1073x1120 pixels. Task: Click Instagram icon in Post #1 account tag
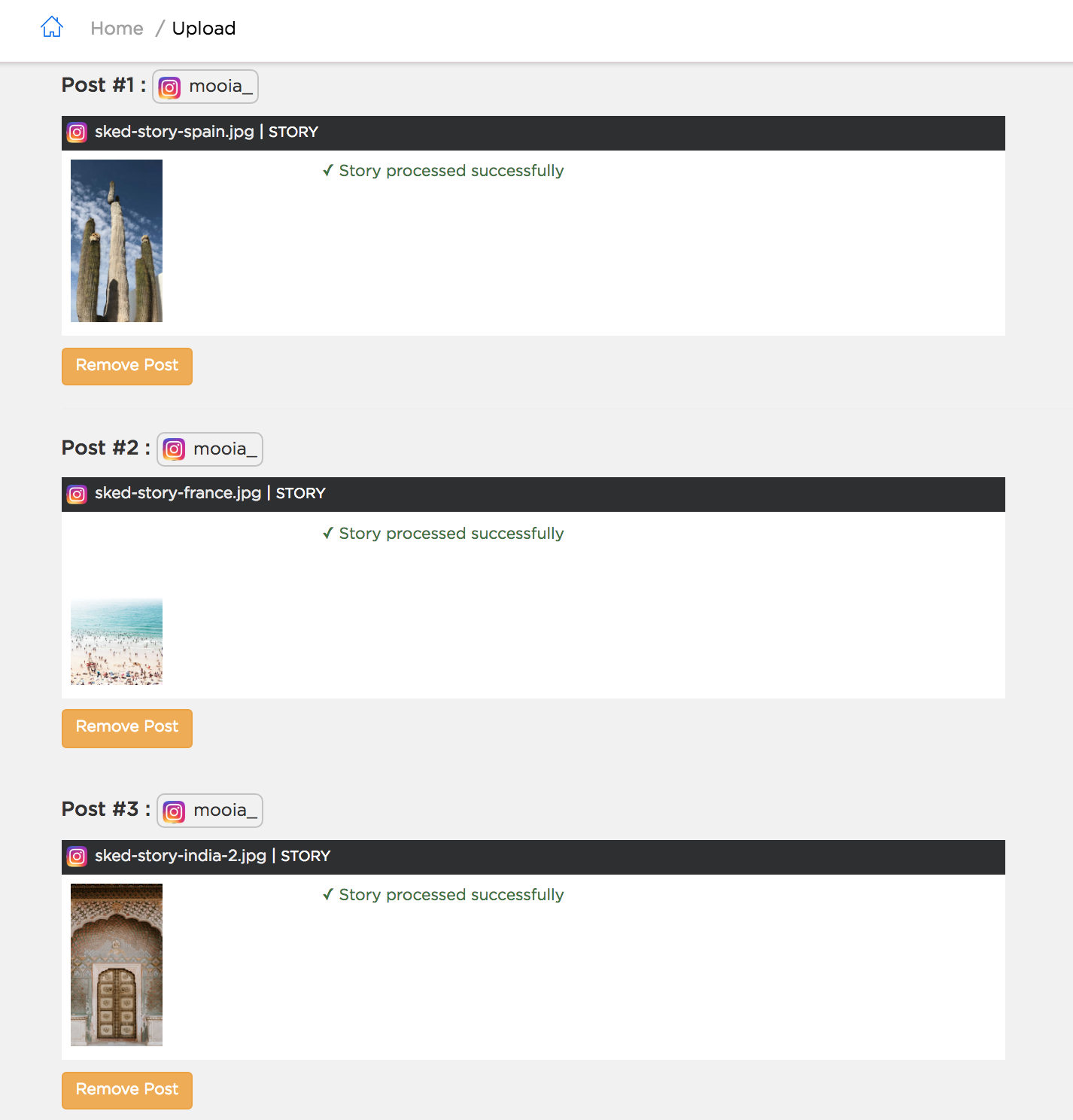[x=169, y=87]
